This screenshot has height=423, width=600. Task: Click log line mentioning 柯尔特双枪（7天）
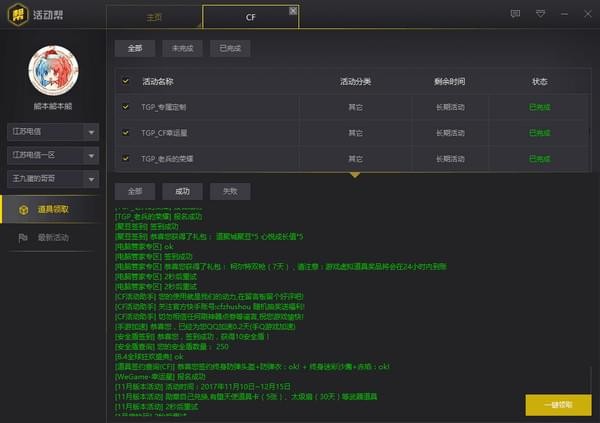point(281,266)
